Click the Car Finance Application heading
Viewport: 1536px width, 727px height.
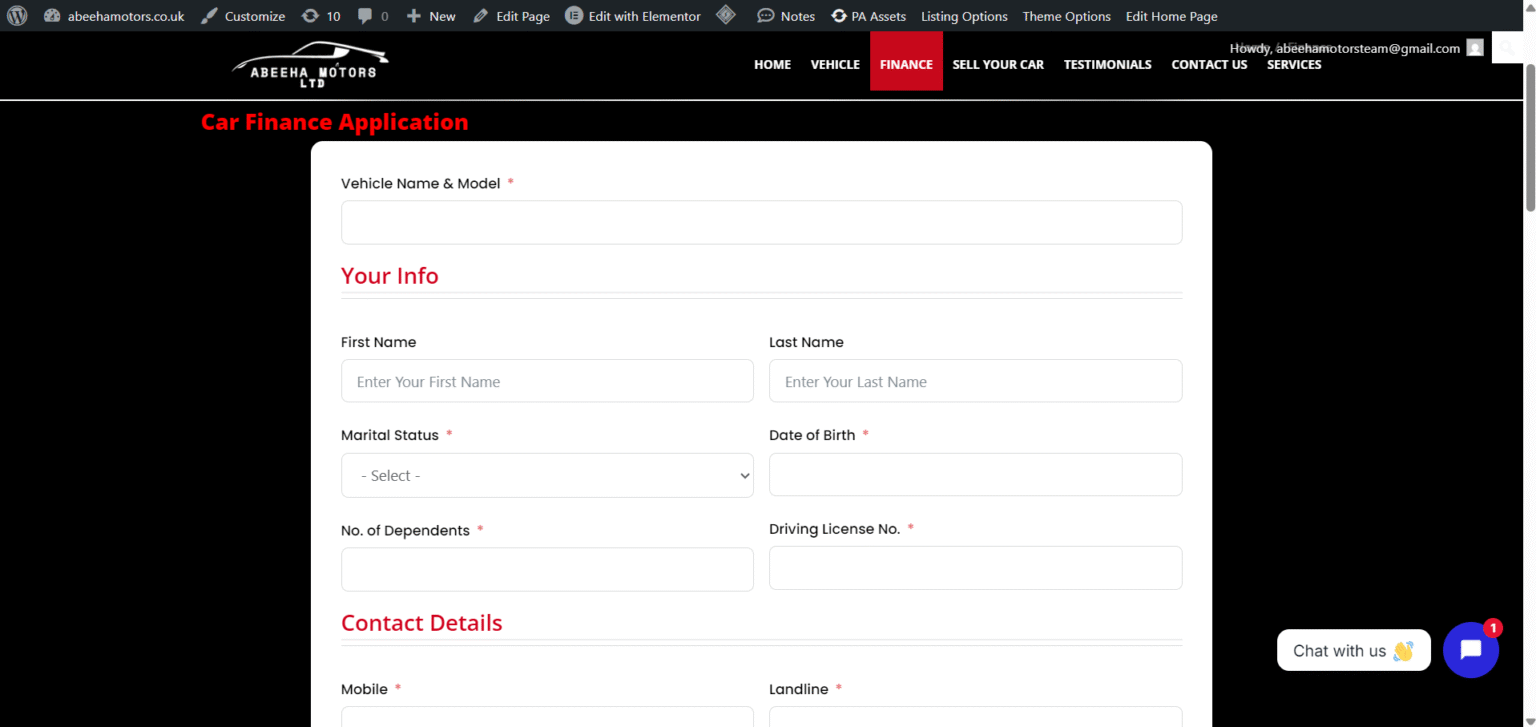pyautogui.click(x=334, y=122)
